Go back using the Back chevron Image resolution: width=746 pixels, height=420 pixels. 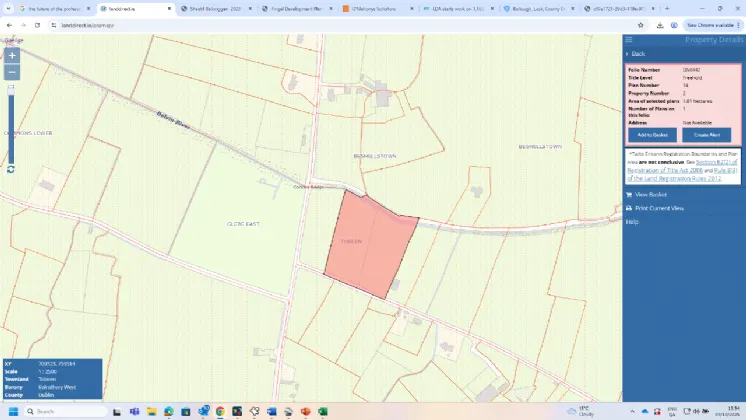tap(627, 54)
